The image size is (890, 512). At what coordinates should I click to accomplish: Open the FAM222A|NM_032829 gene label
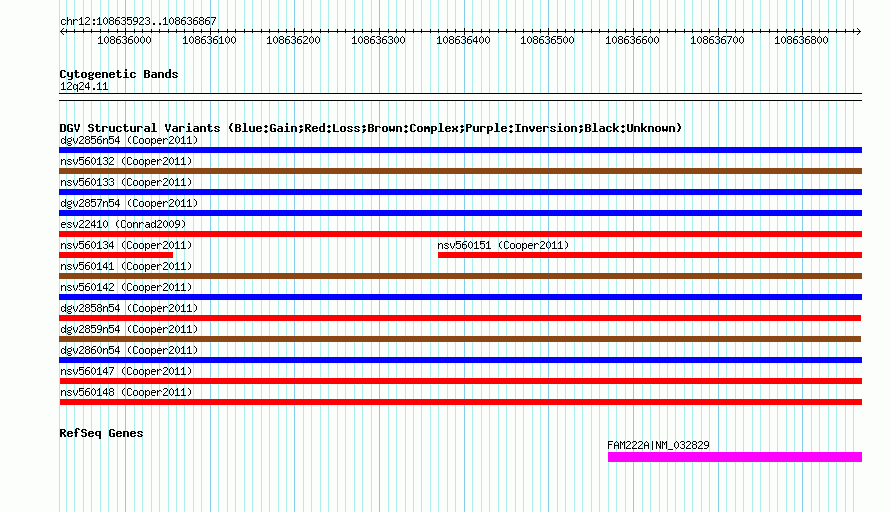(658, 446)
